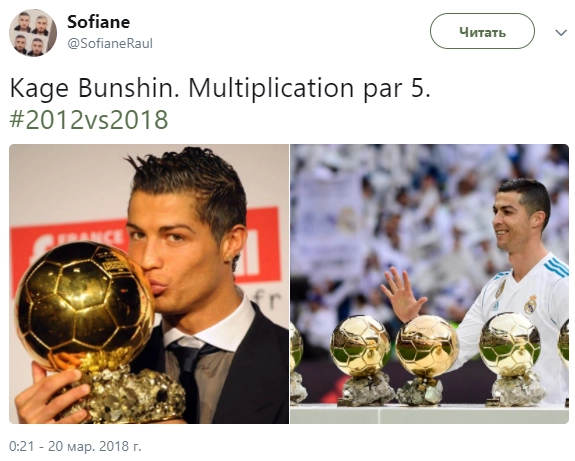Viewport: 575px width, 461px height.
Task: Click the large golden ball in left photo
Action: tap(84, 304)
